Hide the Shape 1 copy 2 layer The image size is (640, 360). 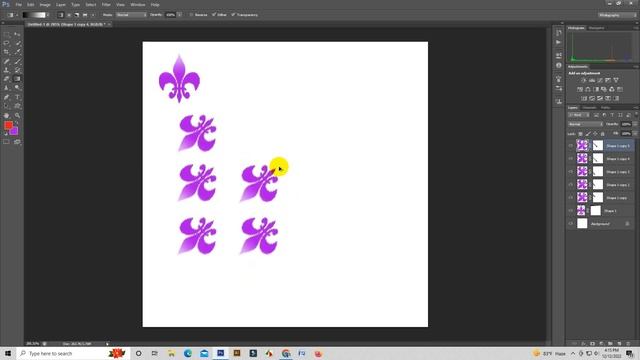coord(571,185)
